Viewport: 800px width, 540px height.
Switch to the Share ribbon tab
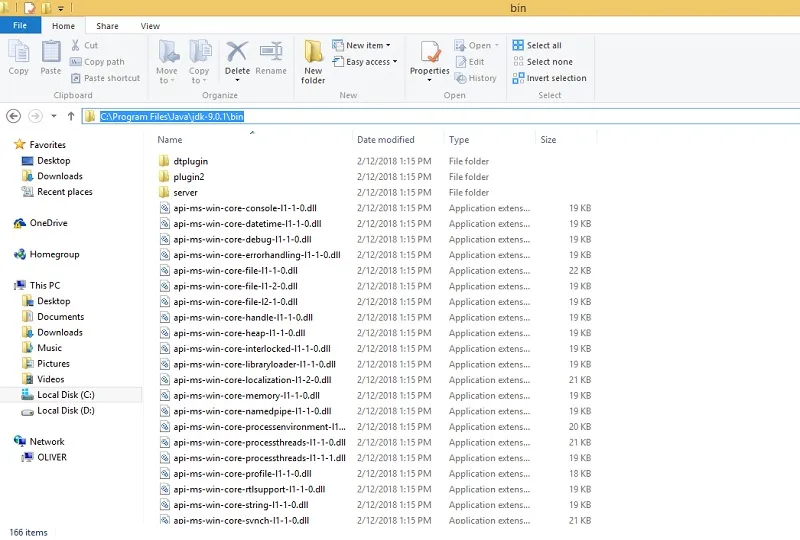click(x=107, y=26)
